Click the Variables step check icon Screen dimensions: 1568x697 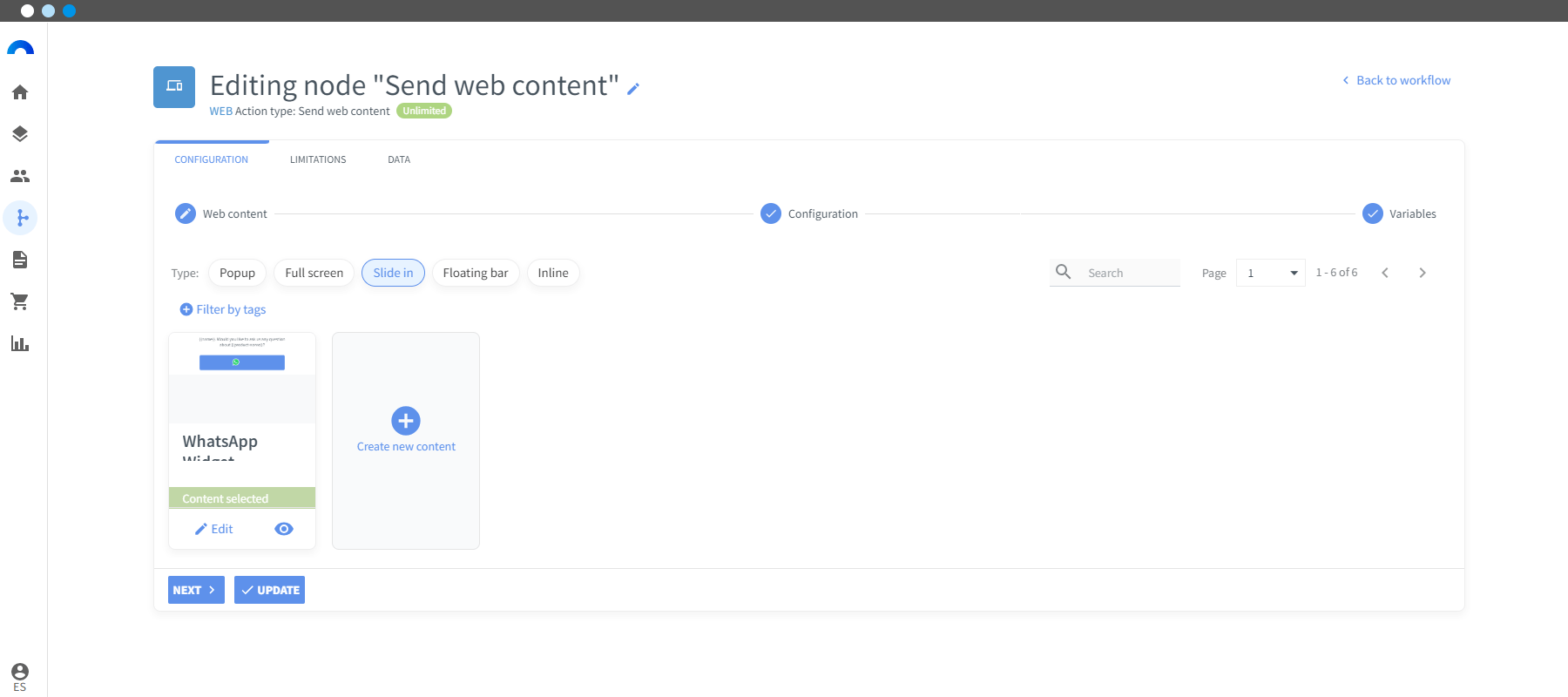click(x=1373, y=213)
